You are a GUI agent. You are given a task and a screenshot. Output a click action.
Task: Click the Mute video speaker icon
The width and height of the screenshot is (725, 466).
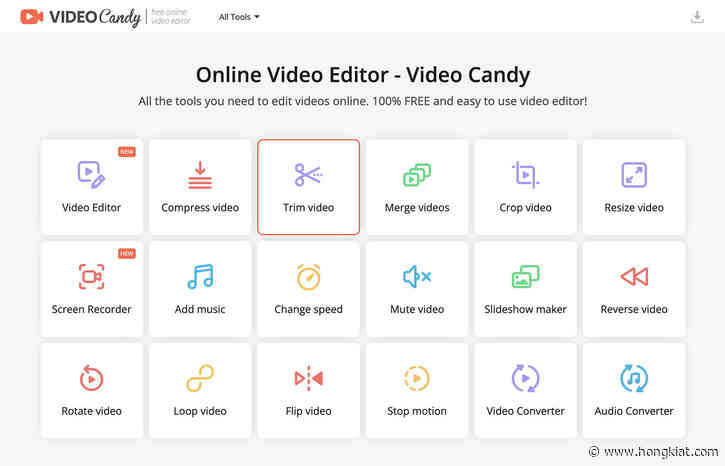(417, 276)
